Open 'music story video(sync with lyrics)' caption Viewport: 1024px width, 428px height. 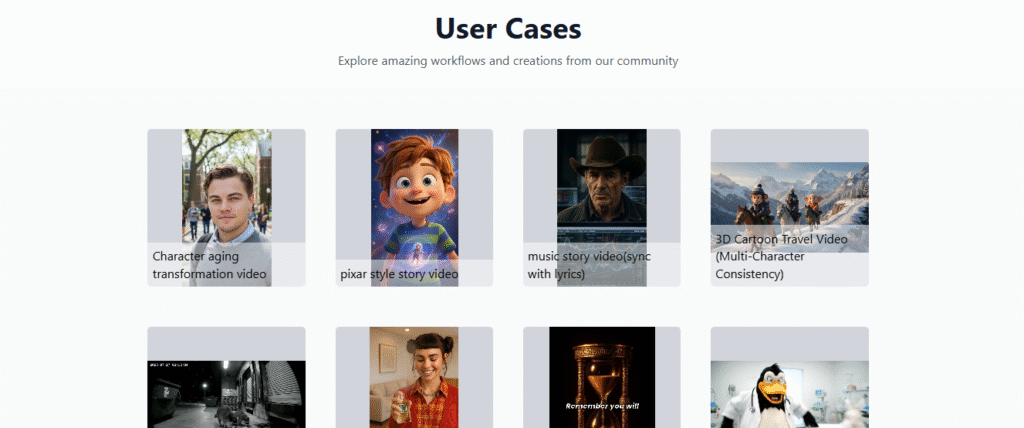pyautogui.click(x=589, y=265)
